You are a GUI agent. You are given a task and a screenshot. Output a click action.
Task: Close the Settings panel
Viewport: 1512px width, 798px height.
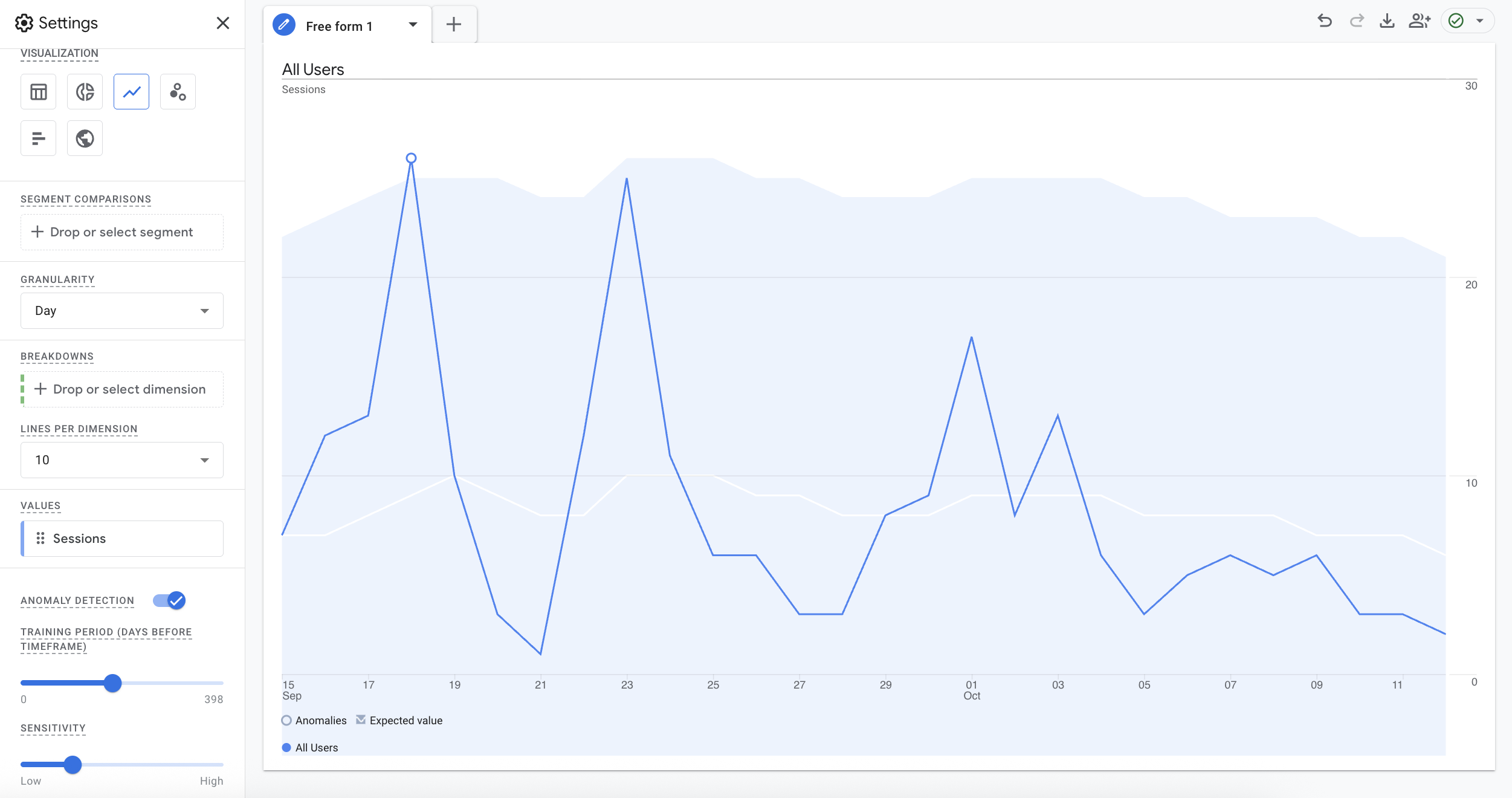[223, 23]
